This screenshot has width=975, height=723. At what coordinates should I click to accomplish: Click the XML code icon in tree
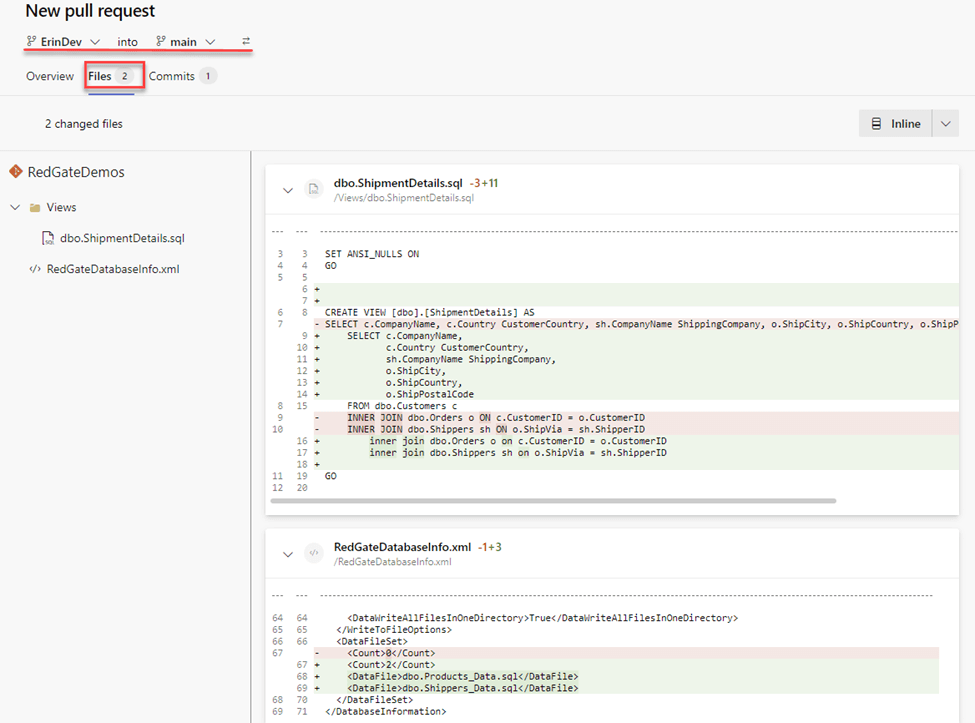[x=35, y=269]
